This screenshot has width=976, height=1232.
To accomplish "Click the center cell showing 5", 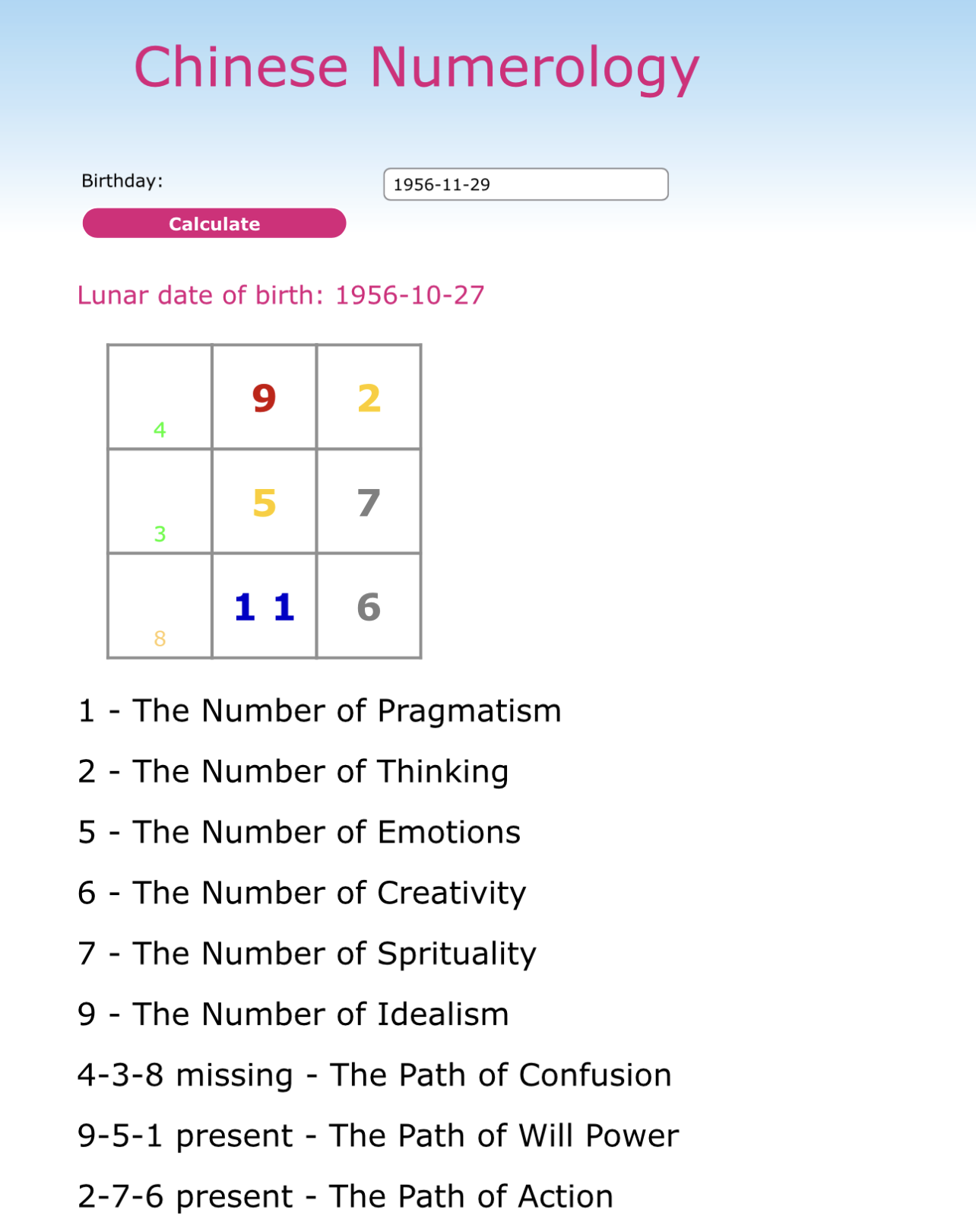I will tap(265, 502).
